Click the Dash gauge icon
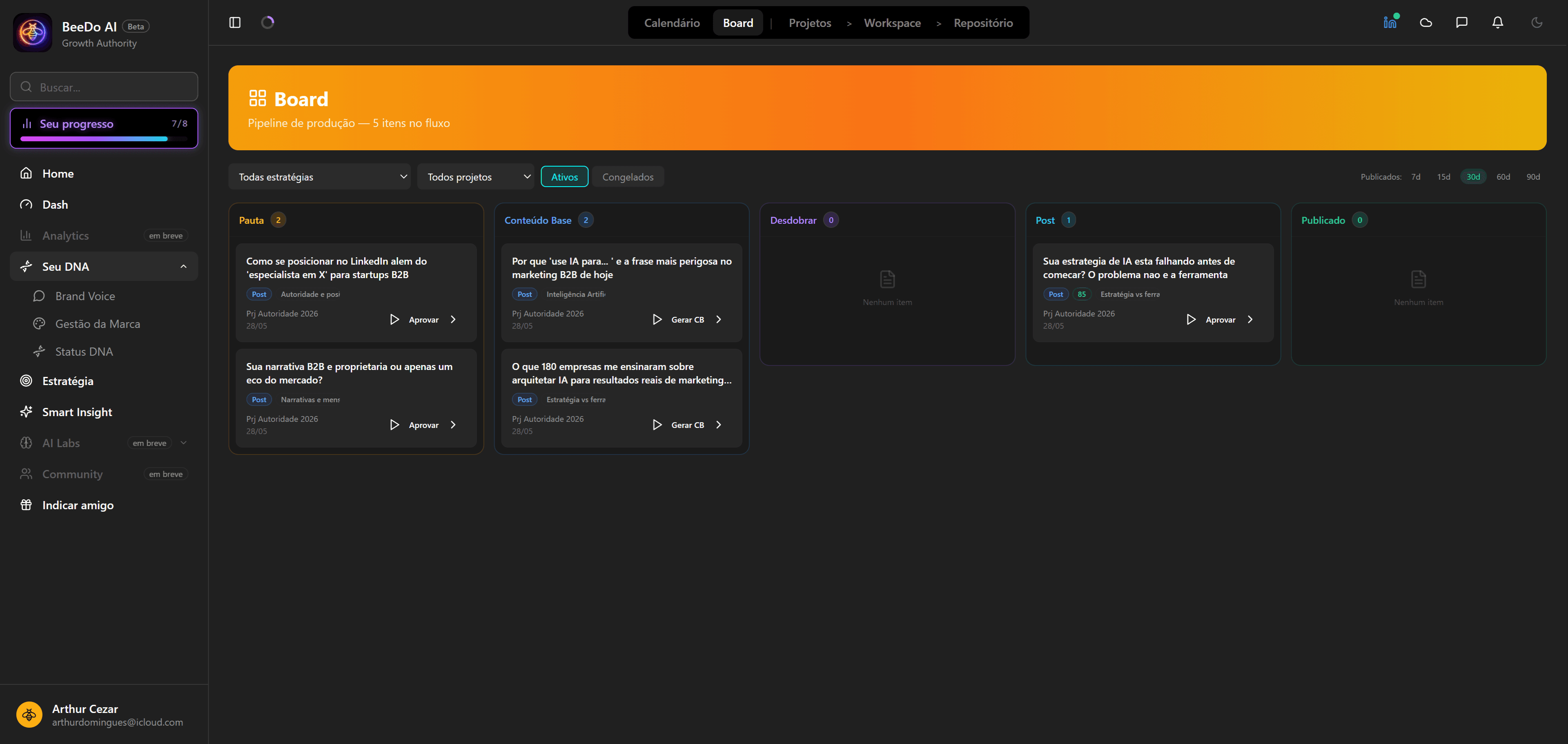Screen dimensions: 1568x744 [x=26, y=205]
